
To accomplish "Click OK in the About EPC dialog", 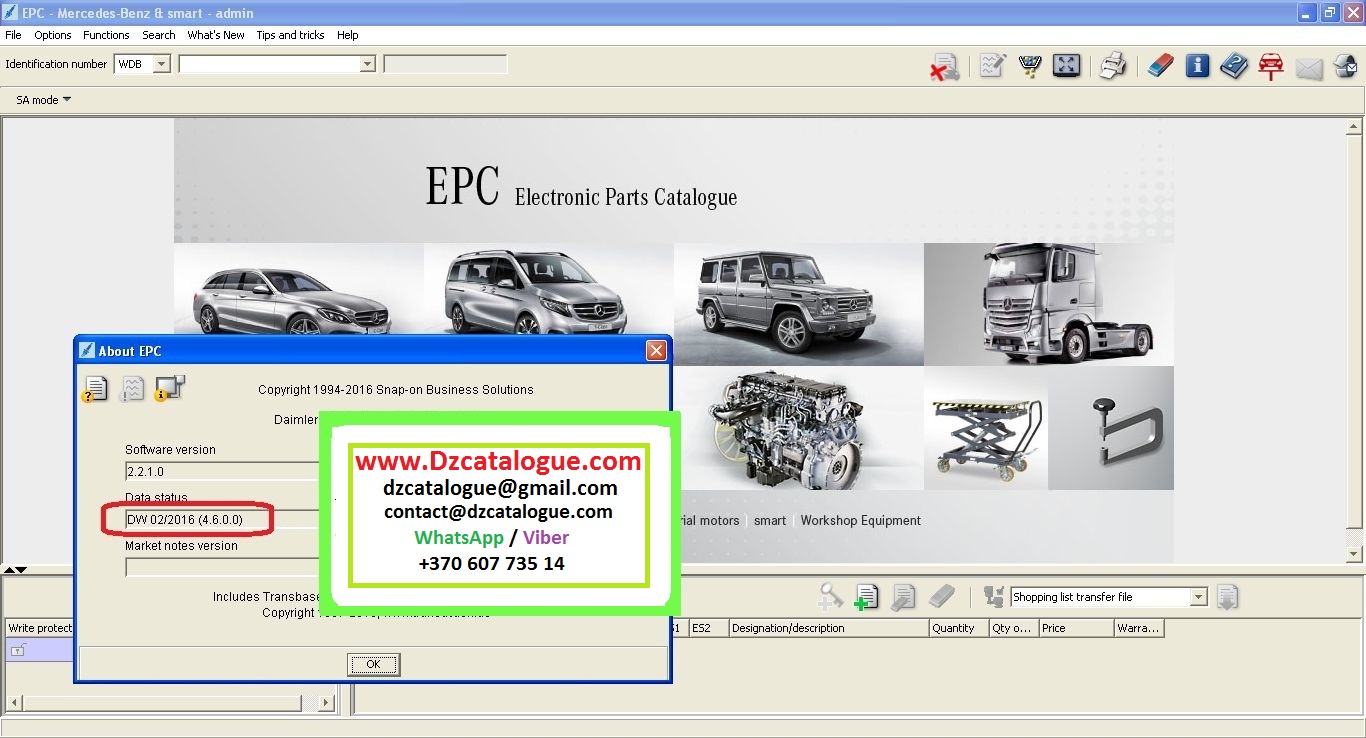I will coord(373,664).
